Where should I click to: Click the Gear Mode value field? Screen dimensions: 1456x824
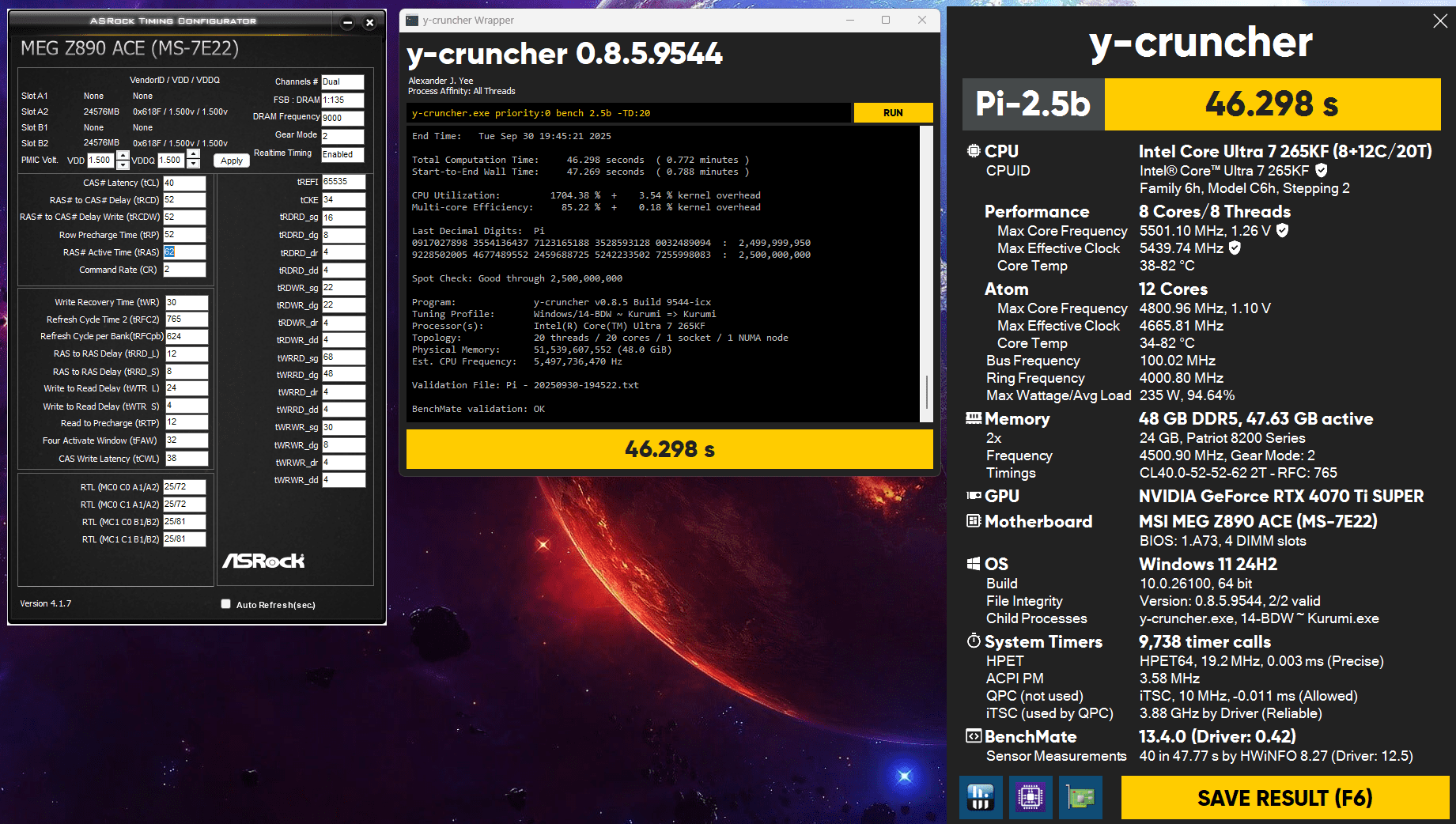(342, 136)
